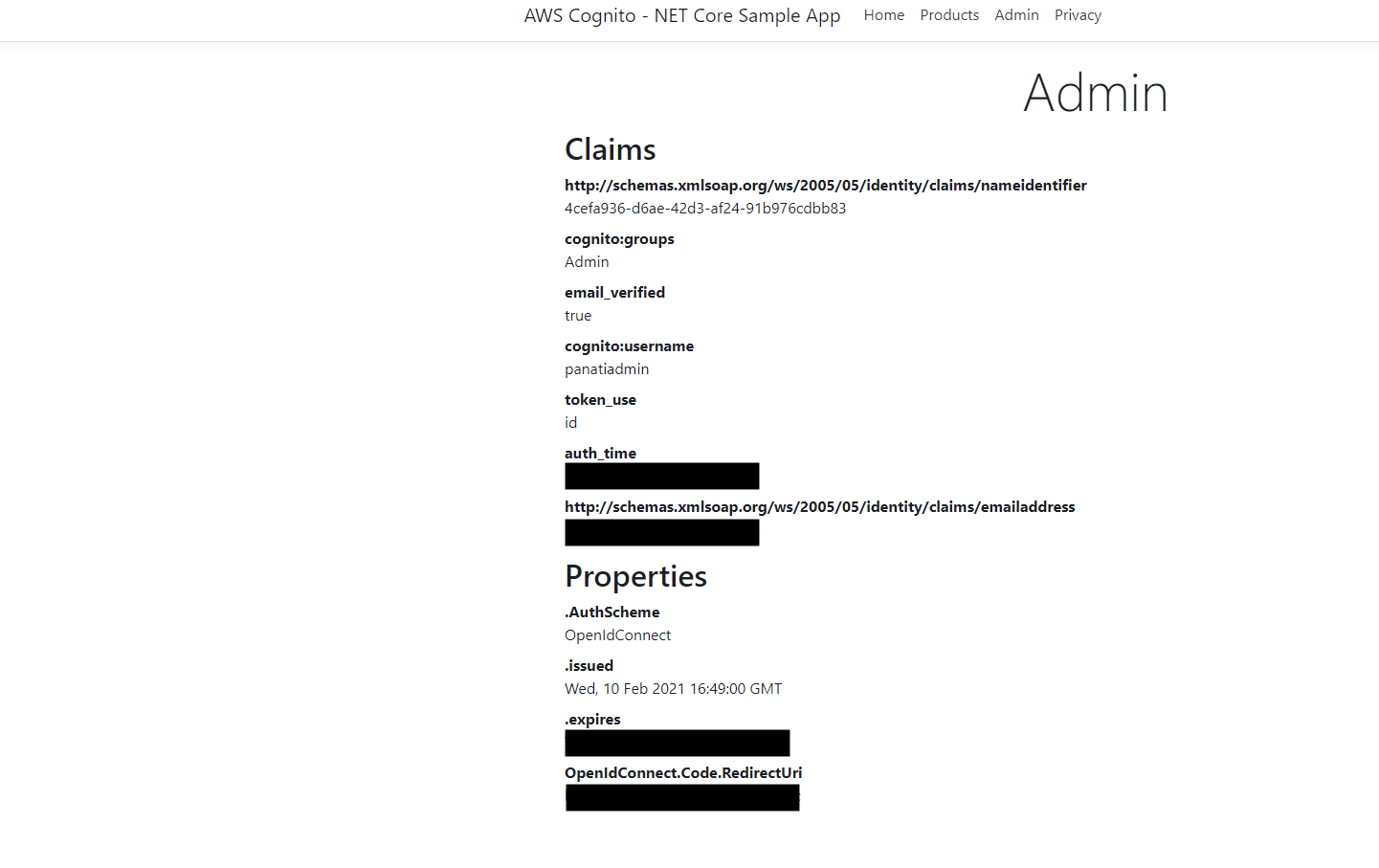
Task: Open the Products nav link
Action: pos(949,15)
